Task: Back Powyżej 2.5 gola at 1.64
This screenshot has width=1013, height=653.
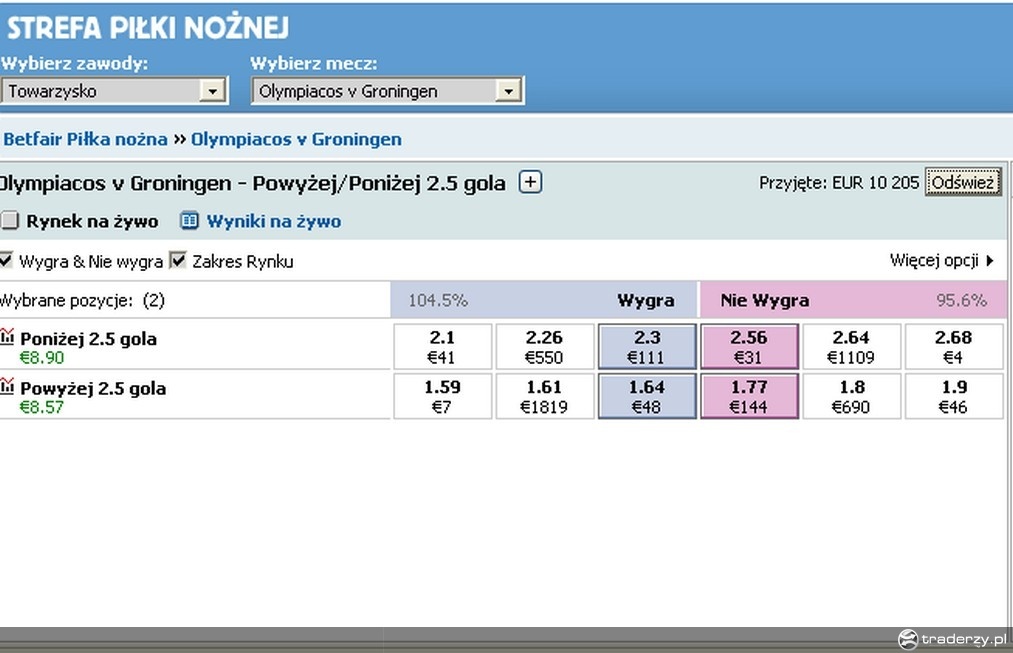Action: 647,396
